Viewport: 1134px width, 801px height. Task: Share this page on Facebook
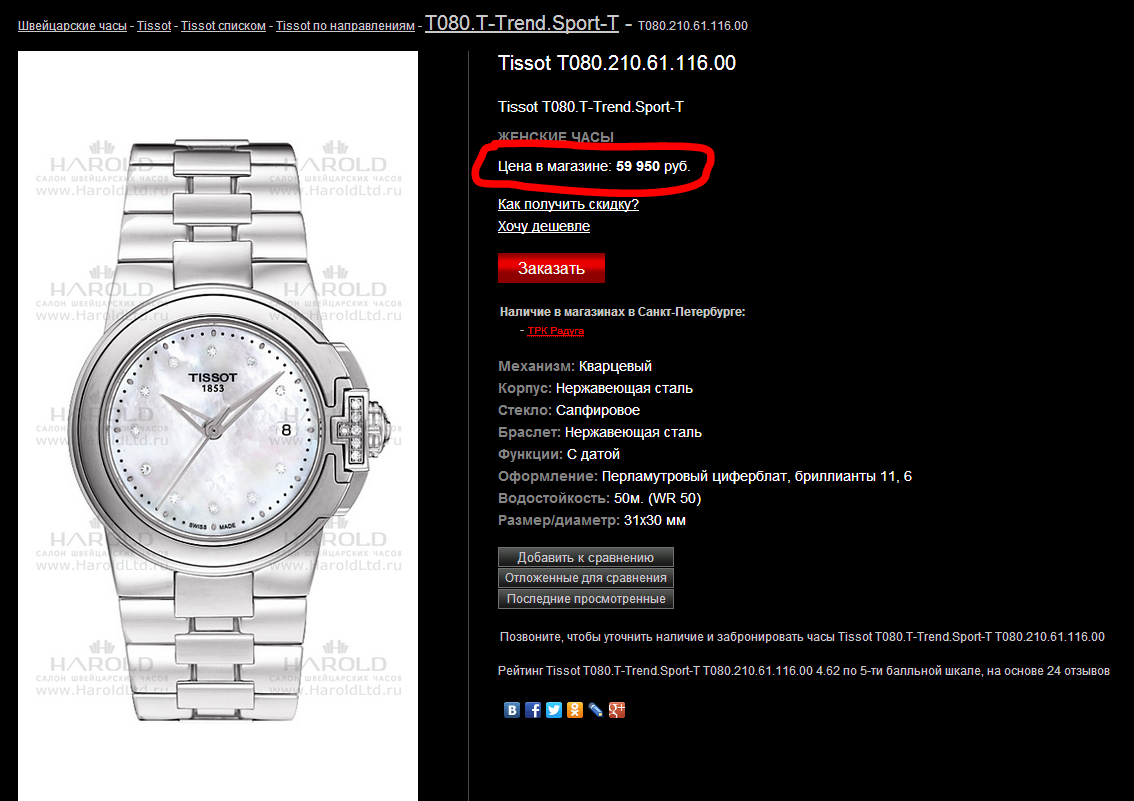click(x=532, y=710)
